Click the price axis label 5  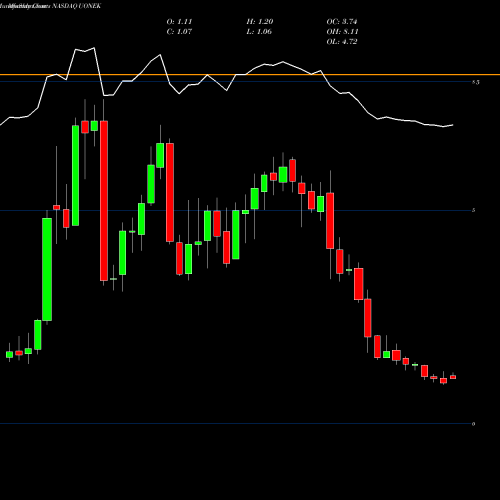[473, 210]
